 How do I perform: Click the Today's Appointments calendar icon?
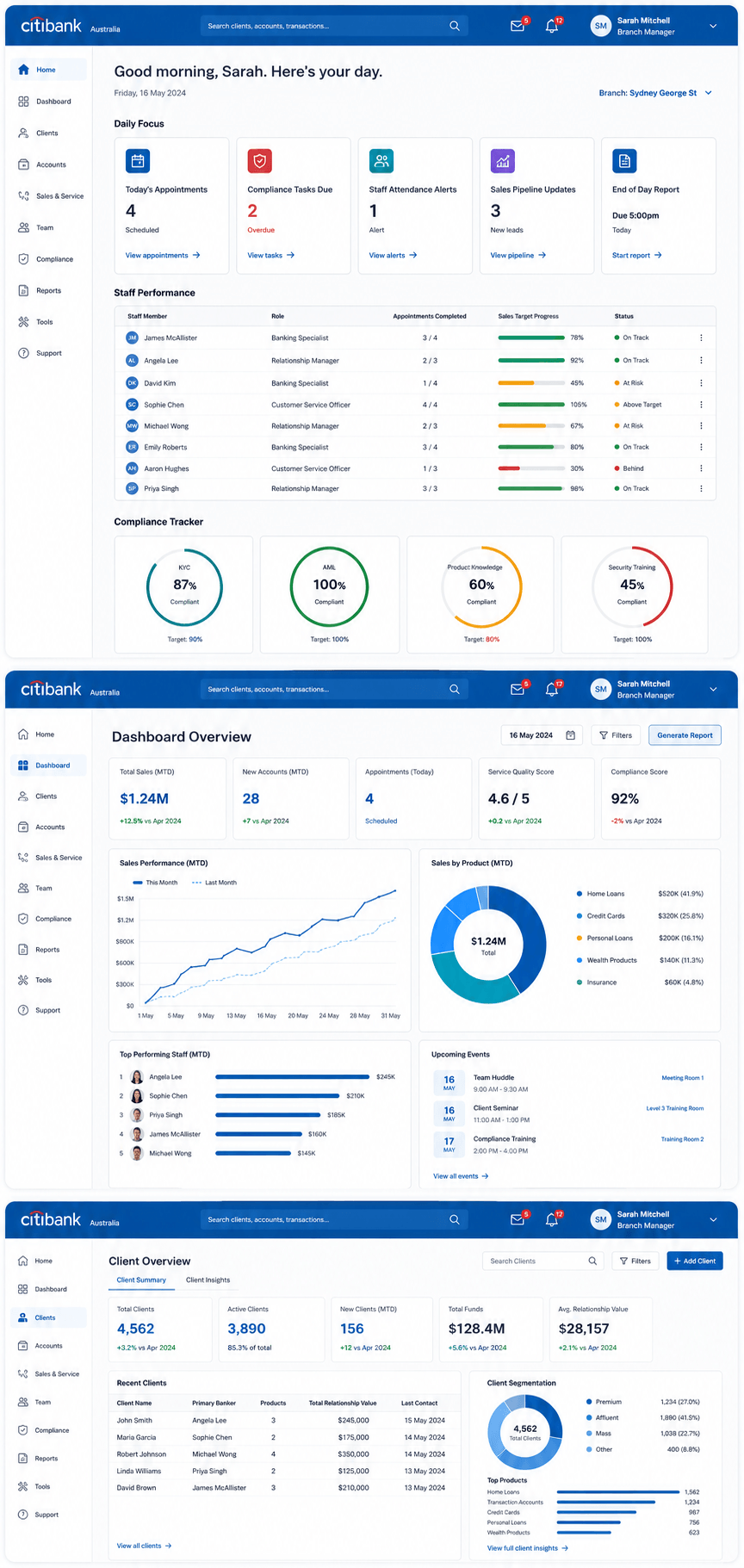(138, 161)
